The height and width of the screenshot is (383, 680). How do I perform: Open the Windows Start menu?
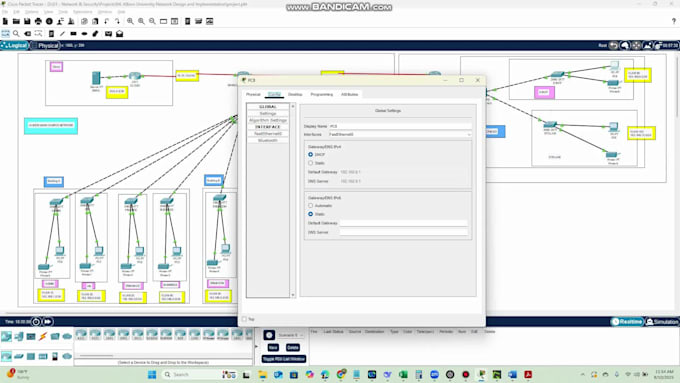[x=152, y=375]
